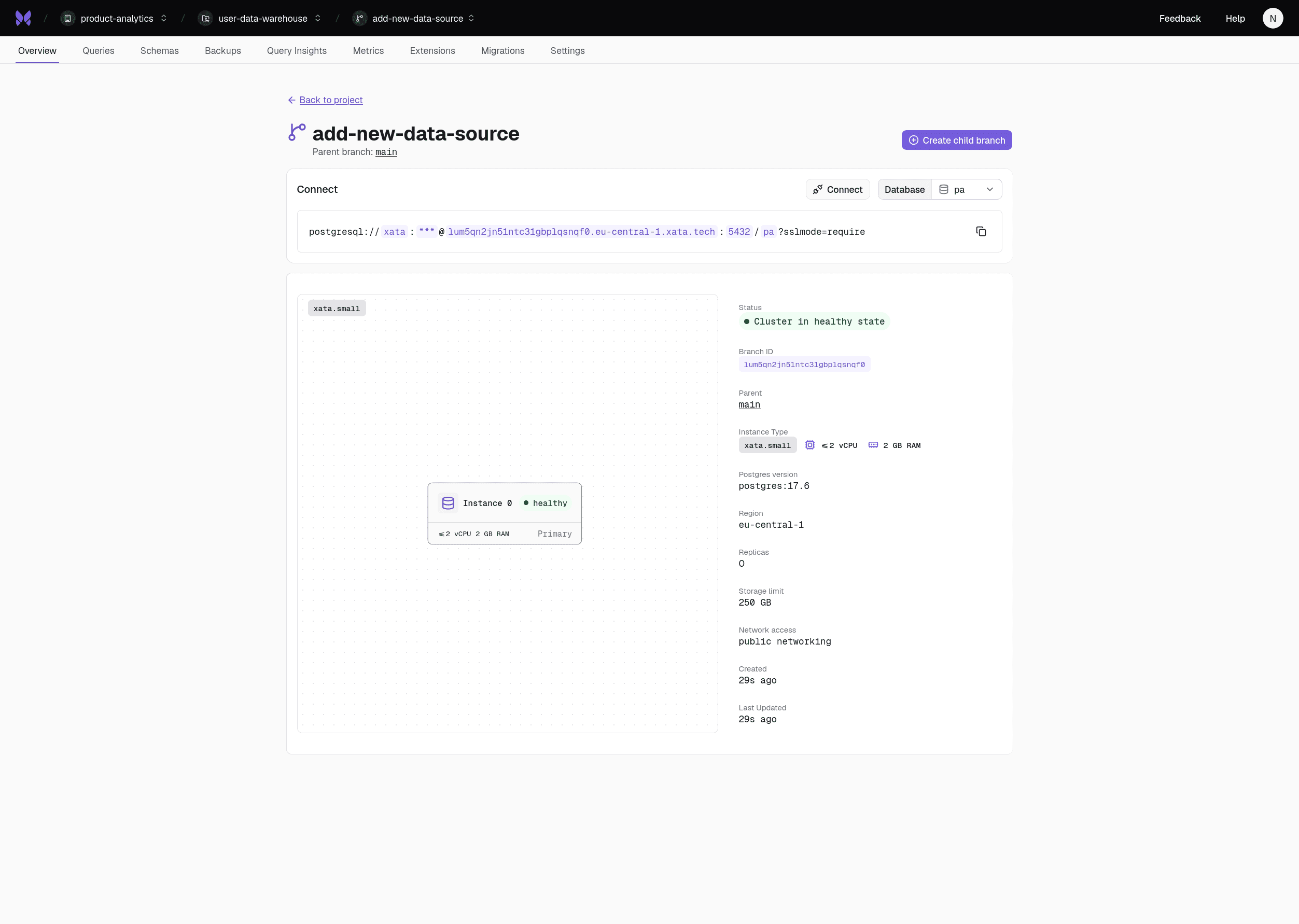Click the user avatar N
The image size is (1299, 924).
point(1272,18)
